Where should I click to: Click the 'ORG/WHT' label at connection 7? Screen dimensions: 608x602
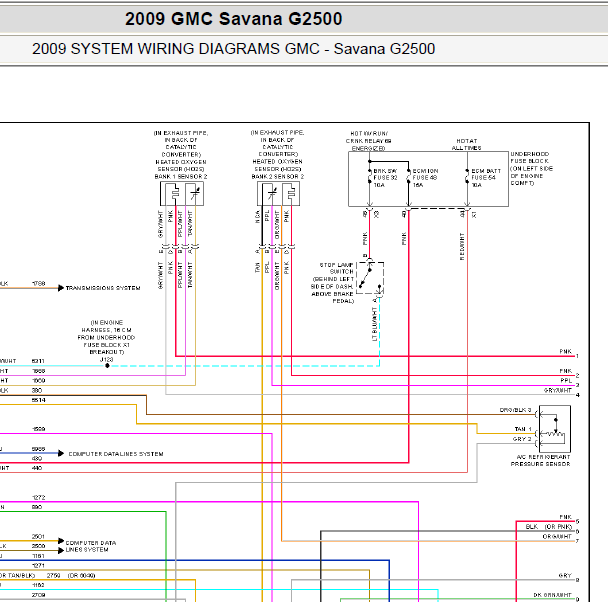click(x=557, y=536)
